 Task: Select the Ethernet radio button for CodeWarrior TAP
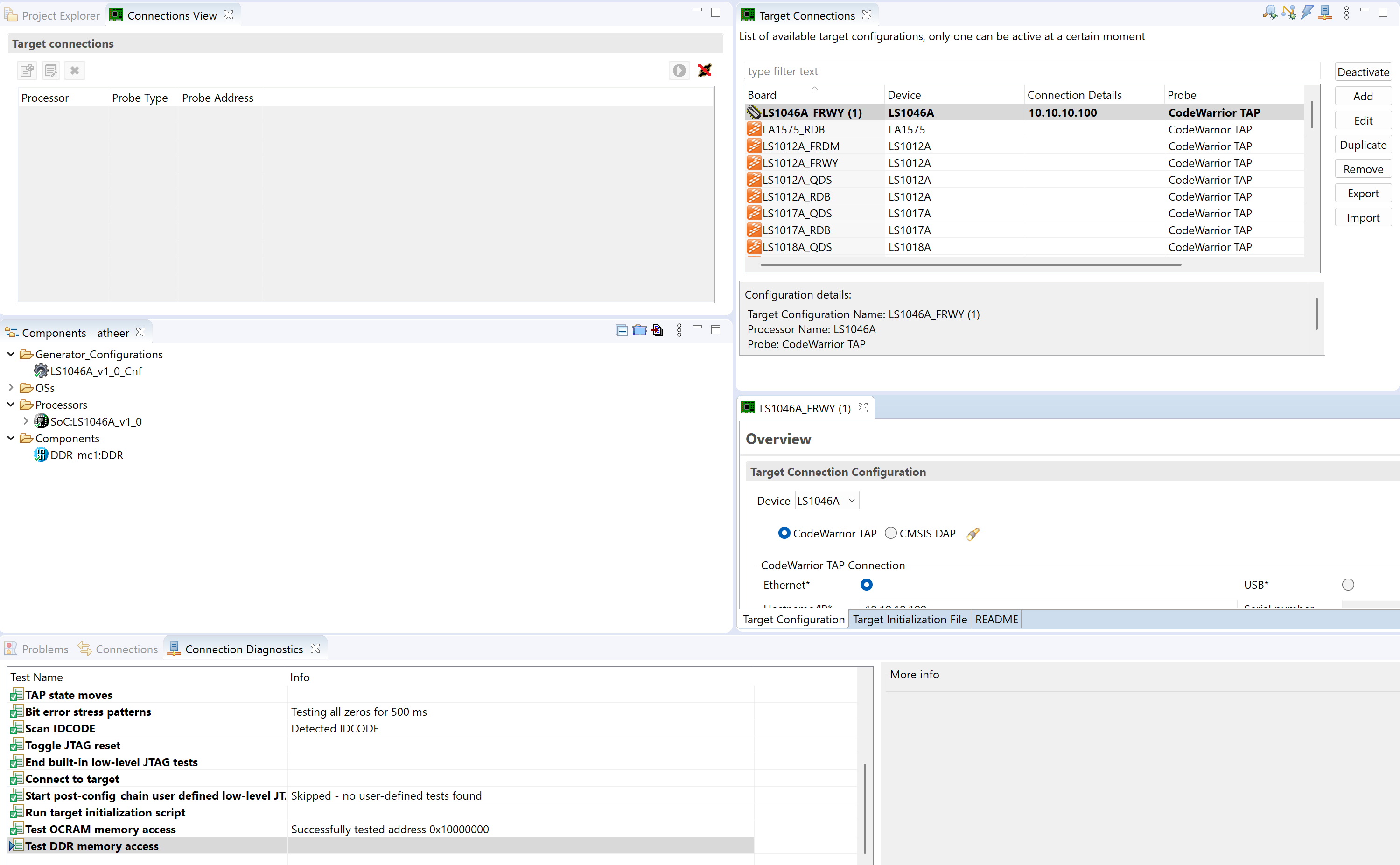click(x=866, y=584)
